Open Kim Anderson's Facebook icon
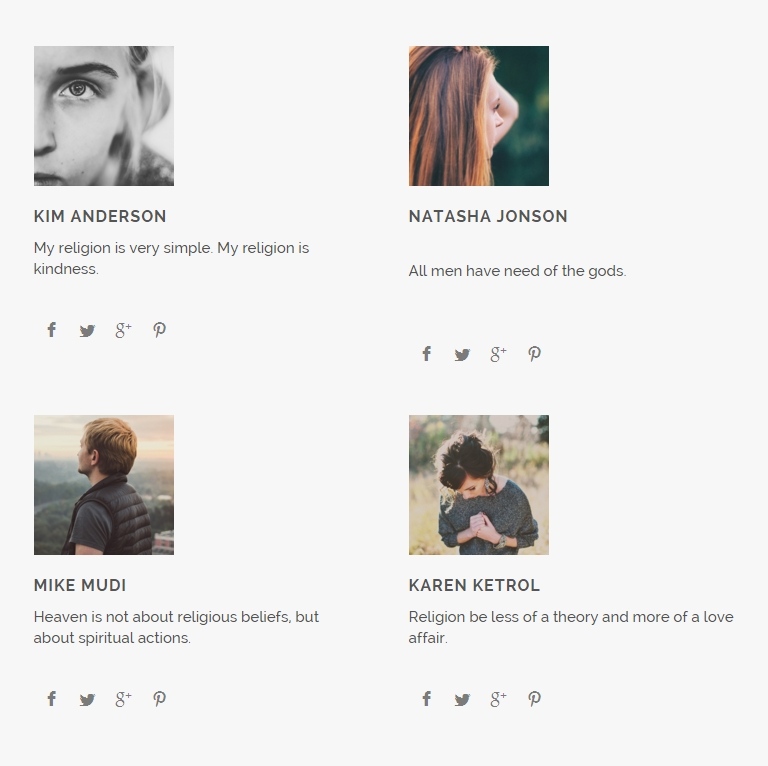Viewport: 768px width, 766px height. 51,330
